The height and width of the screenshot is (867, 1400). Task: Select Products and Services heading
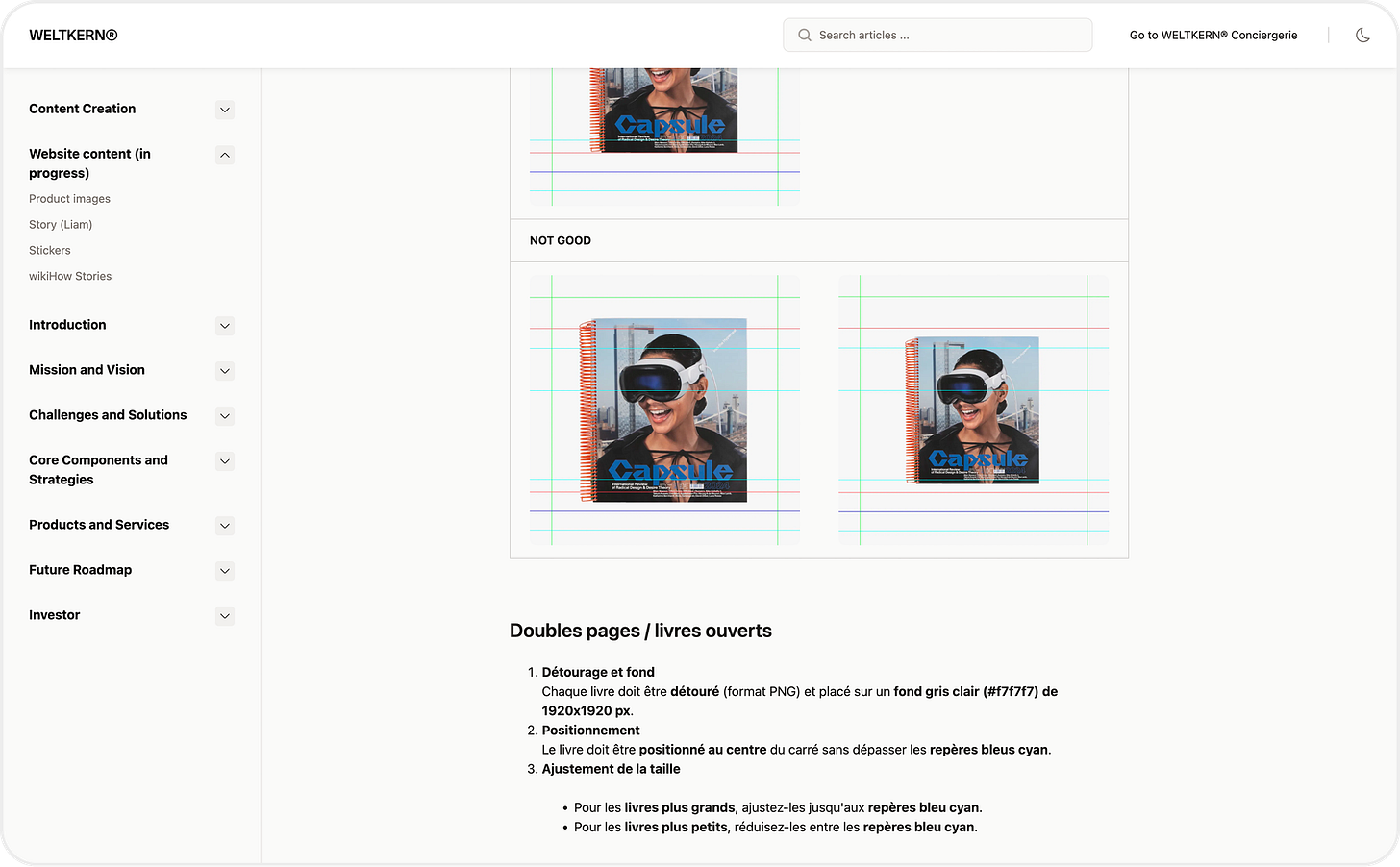click(x=99, y=525)
